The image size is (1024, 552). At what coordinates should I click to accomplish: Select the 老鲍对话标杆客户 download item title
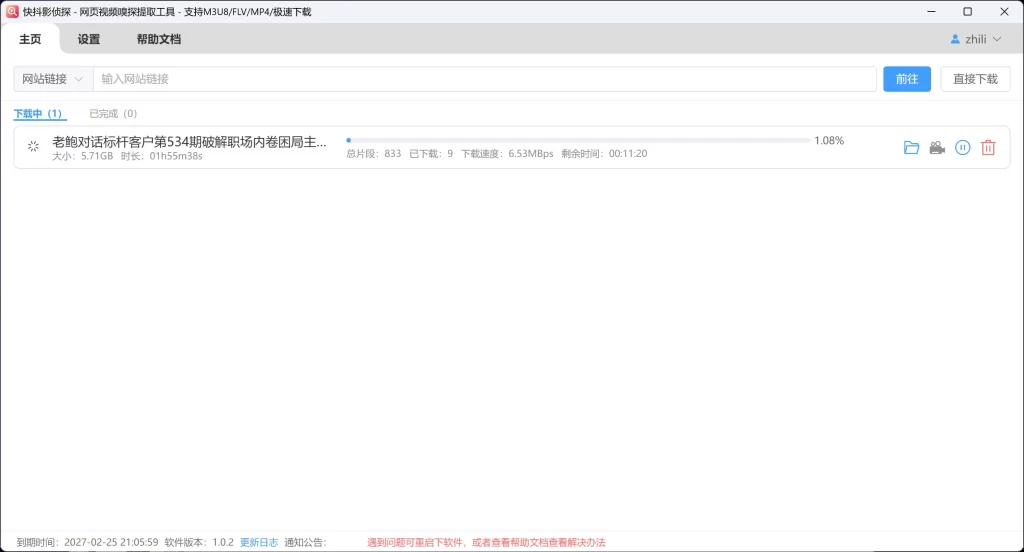[x=189, y=142]
